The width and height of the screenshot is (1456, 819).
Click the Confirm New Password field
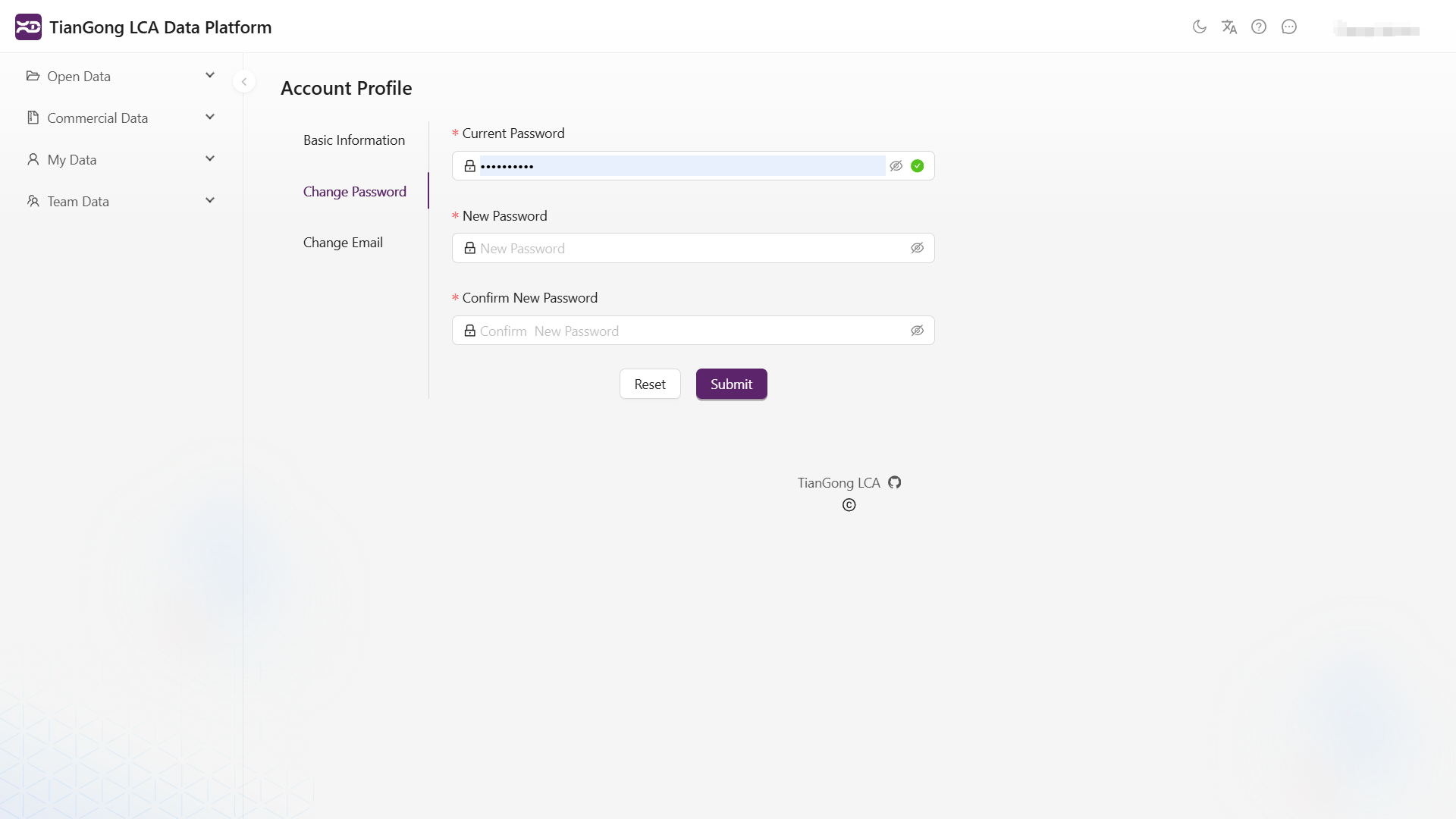pyautogui.click(x=682, y=331)
